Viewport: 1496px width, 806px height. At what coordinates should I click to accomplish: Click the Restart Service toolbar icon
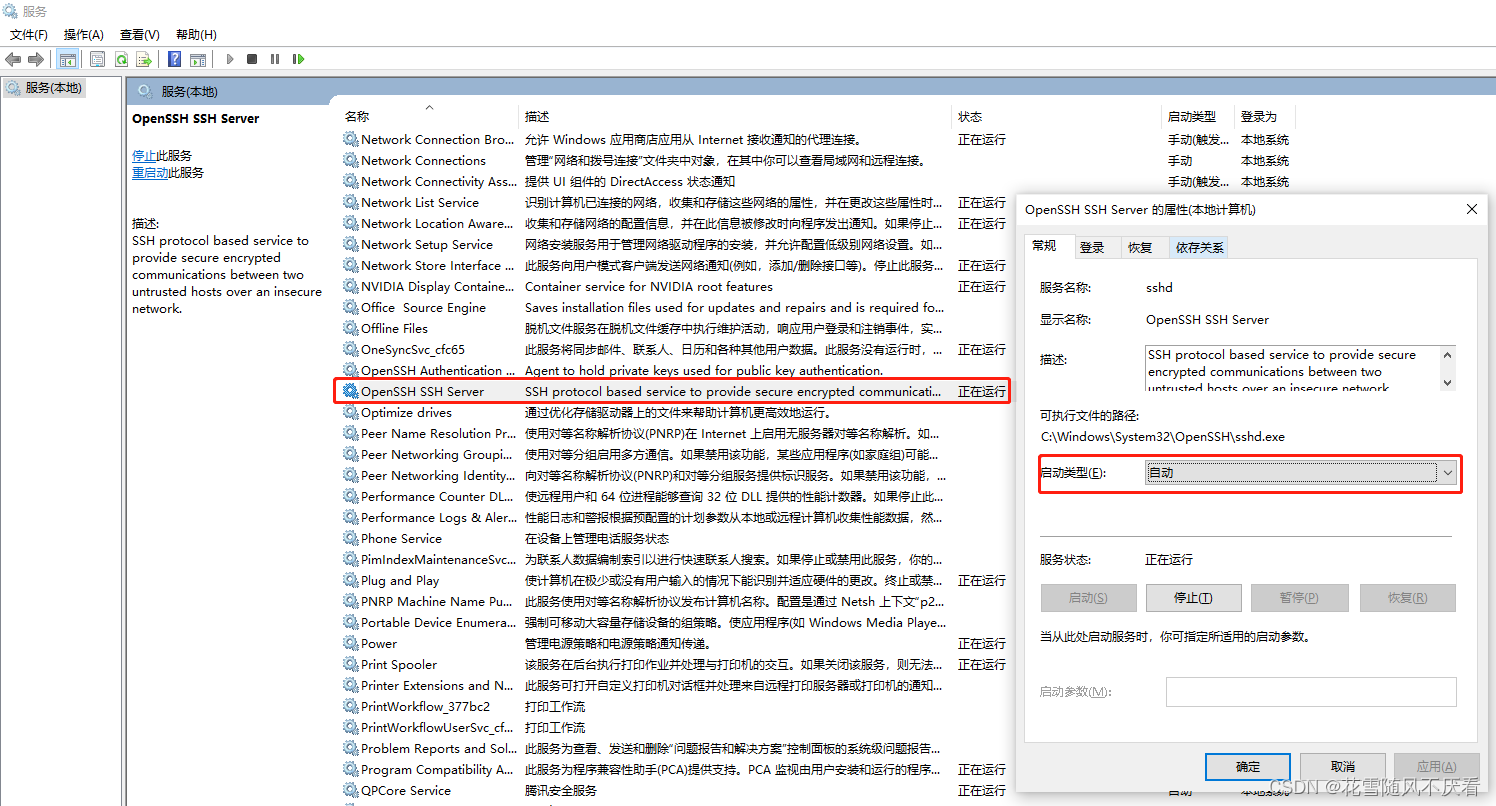(298, 59)
